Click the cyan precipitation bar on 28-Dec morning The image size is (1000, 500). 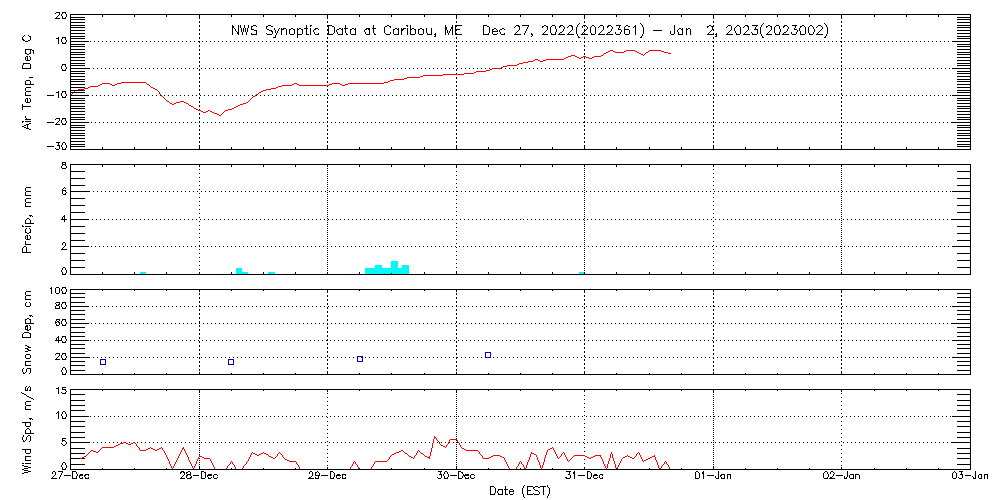[239, 271]
